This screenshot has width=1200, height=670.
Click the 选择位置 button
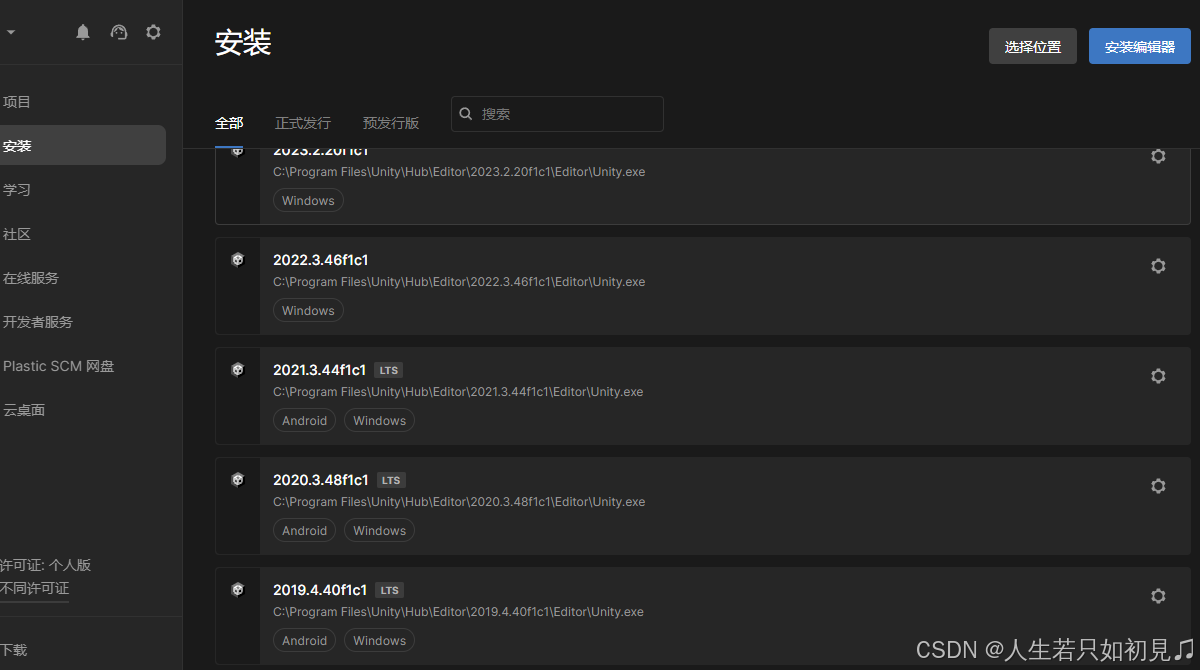(x=1033, y=46)
